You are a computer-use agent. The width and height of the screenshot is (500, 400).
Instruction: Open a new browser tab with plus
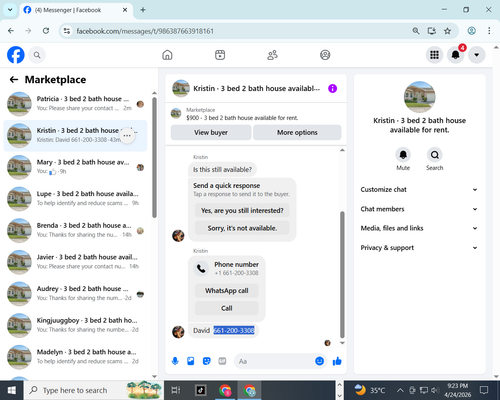pos(143,10)
